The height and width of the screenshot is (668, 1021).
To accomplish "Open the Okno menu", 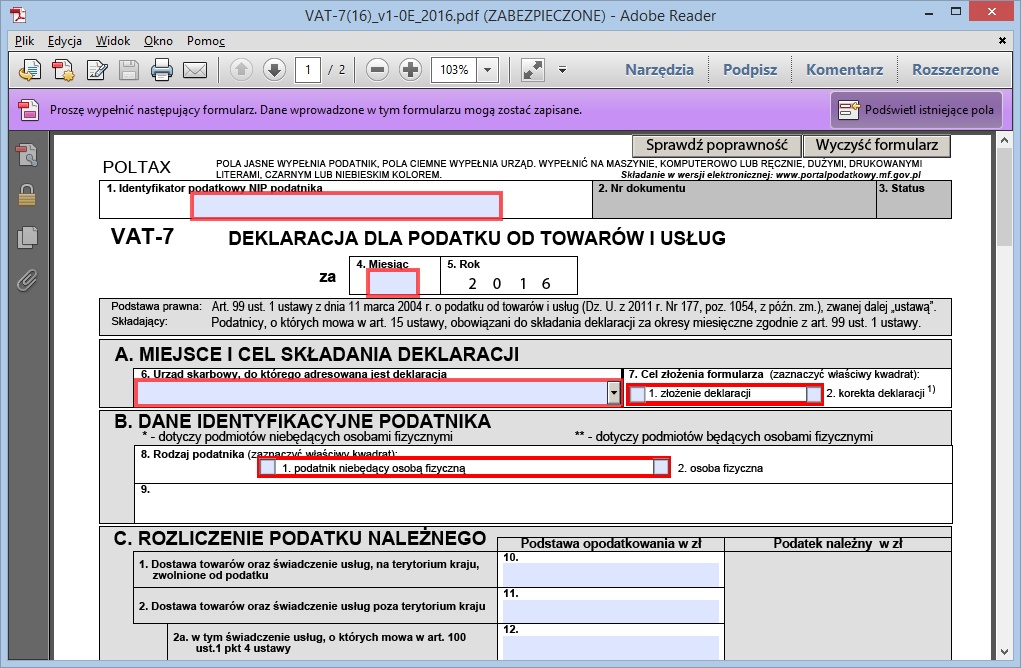I will [158, 41].
